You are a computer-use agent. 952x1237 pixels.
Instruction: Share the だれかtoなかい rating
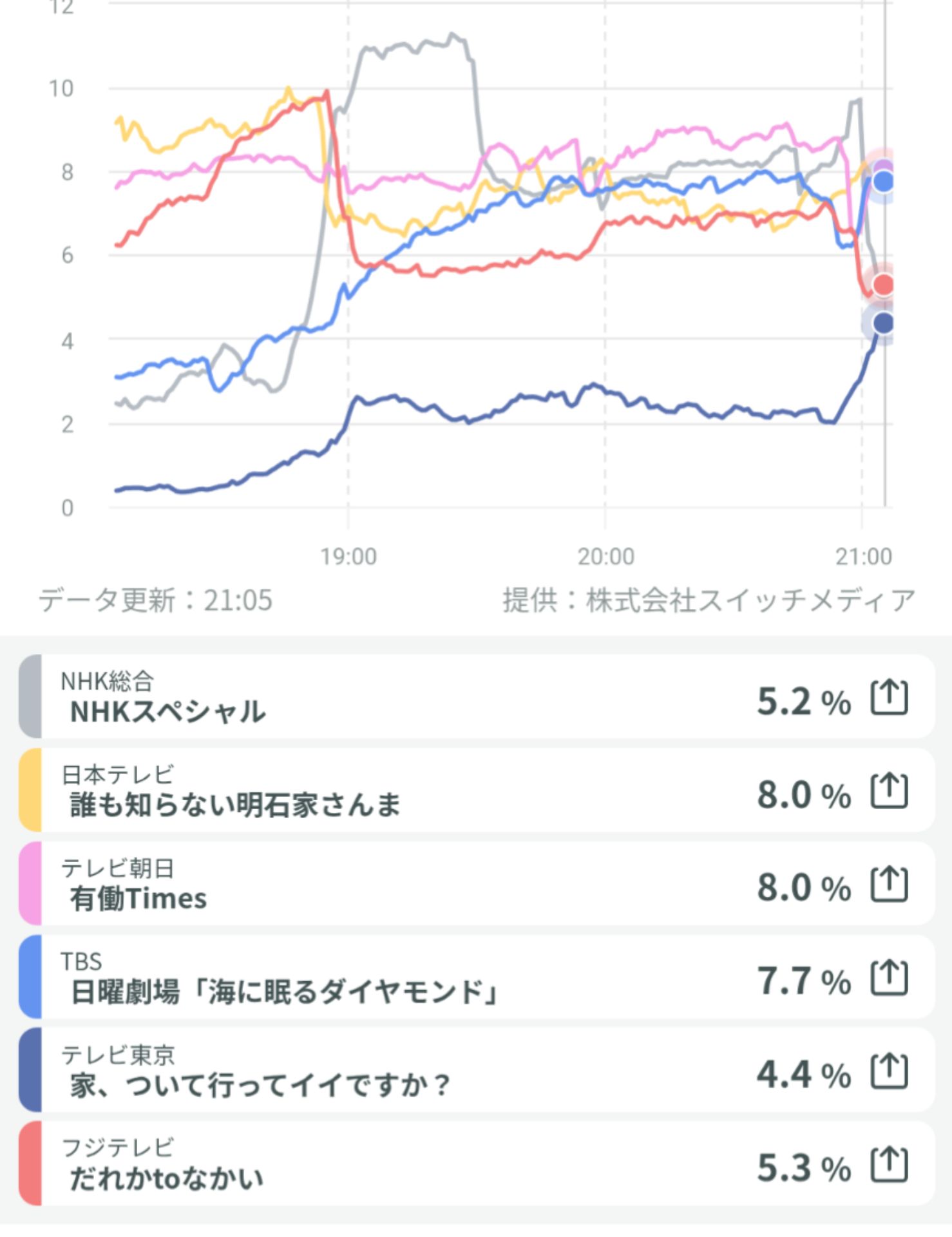point(889,1165)
